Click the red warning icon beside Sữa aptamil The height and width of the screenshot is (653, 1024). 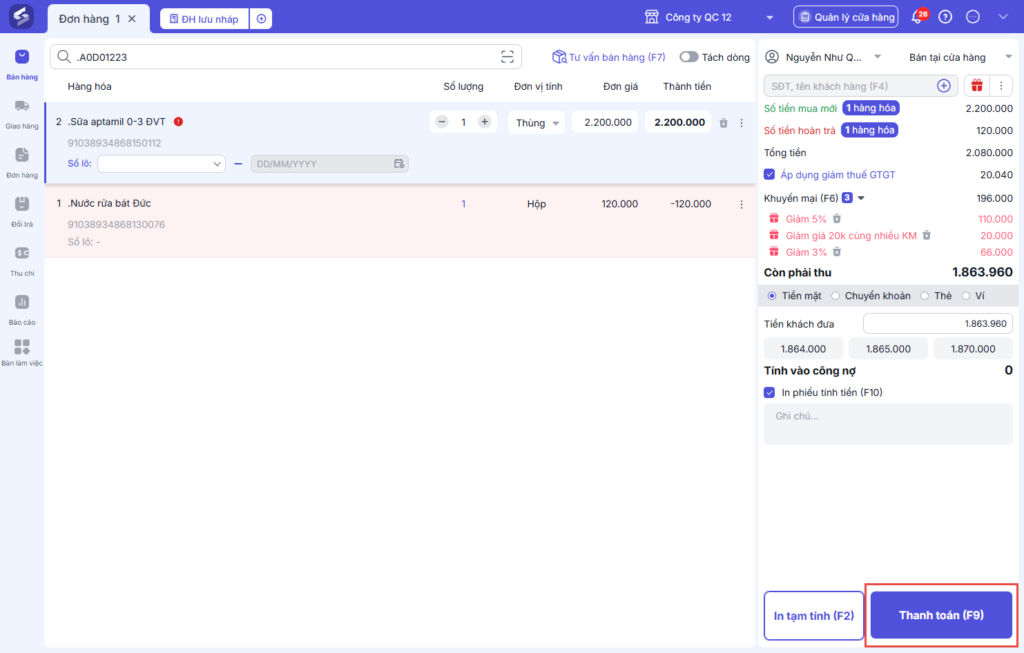(178, 121)
